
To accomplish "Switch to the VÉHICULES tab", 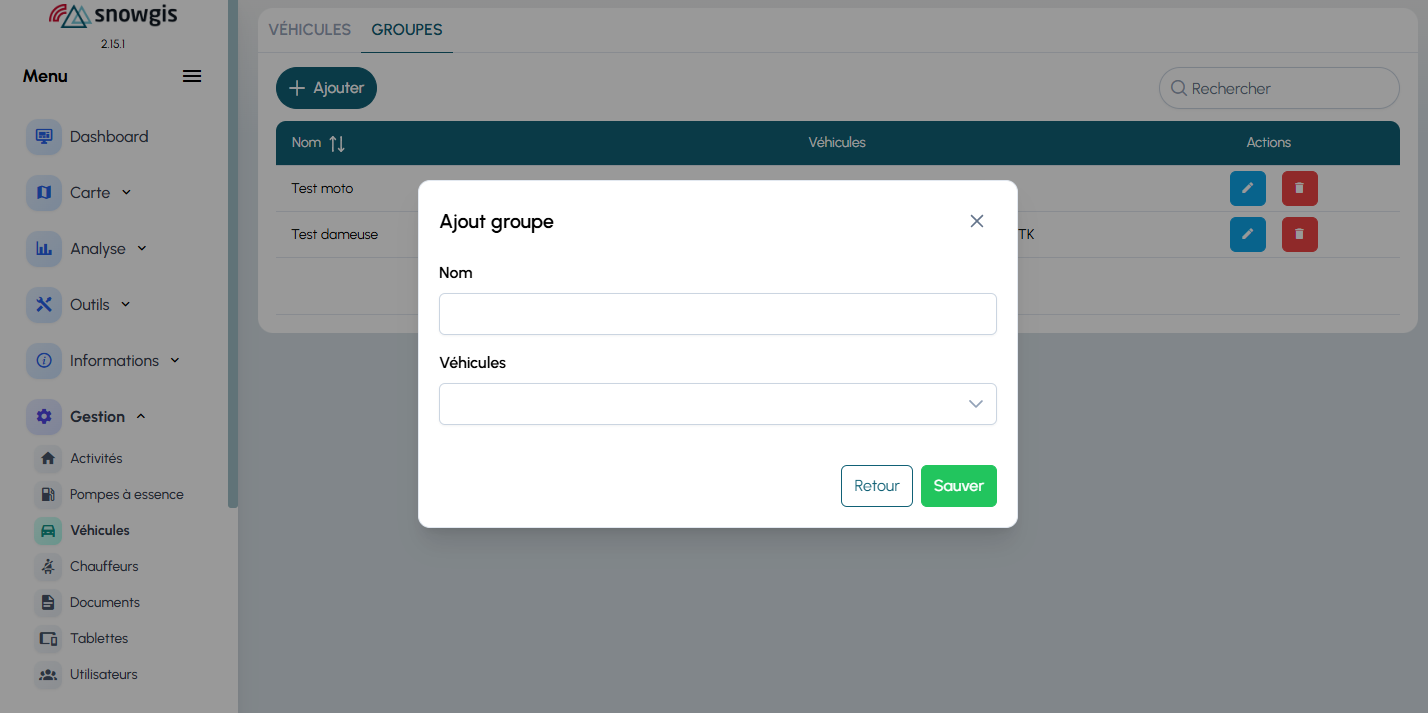I will [309, 30].
